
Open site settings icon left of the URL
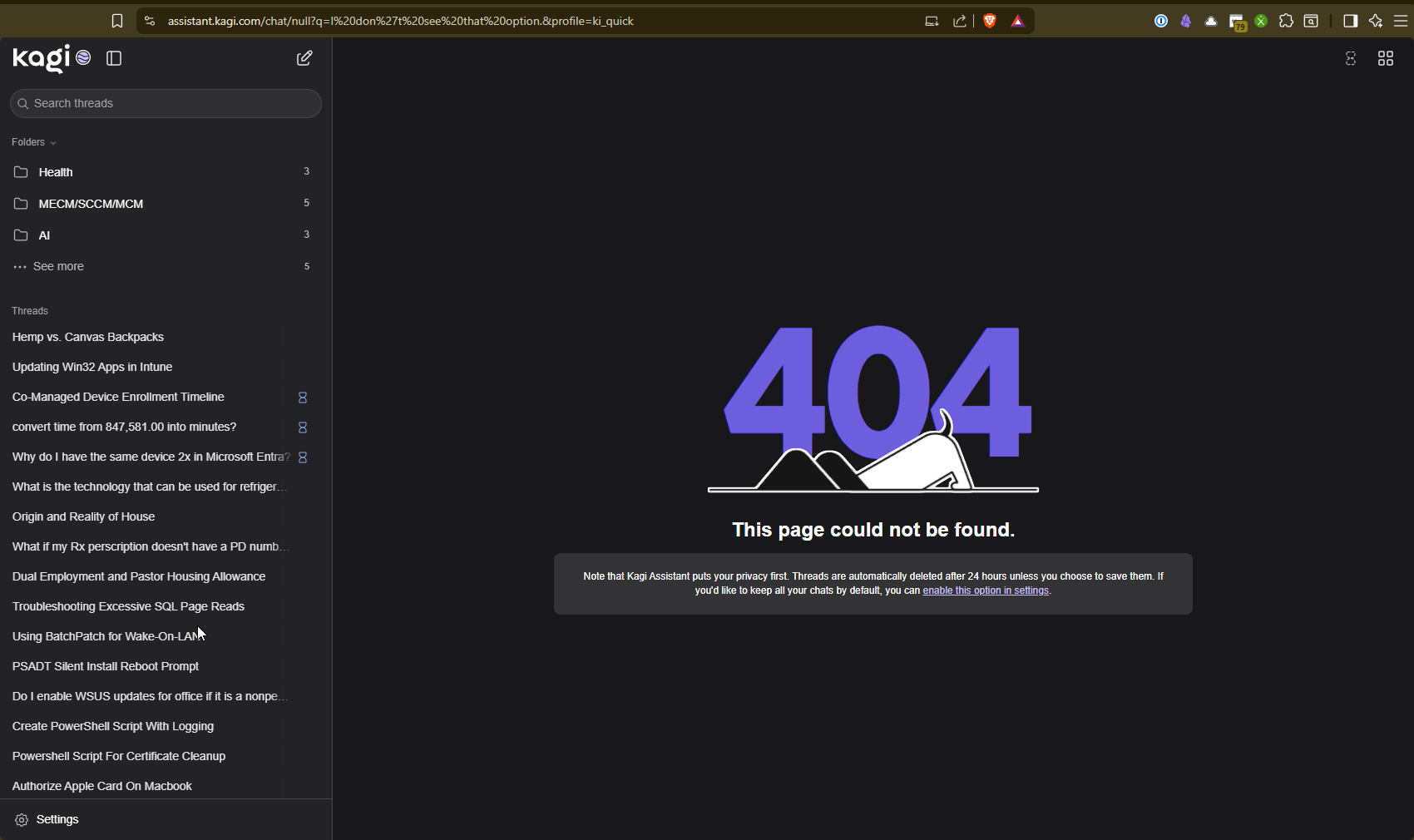(x=150, y=21)
